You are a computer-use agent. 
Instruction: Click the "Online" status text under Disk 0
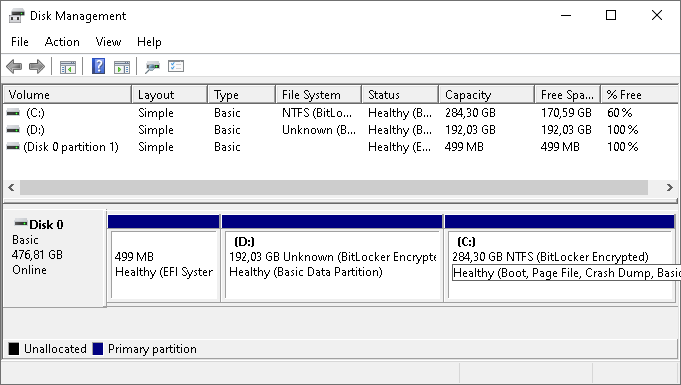click(x=29, y=270)
